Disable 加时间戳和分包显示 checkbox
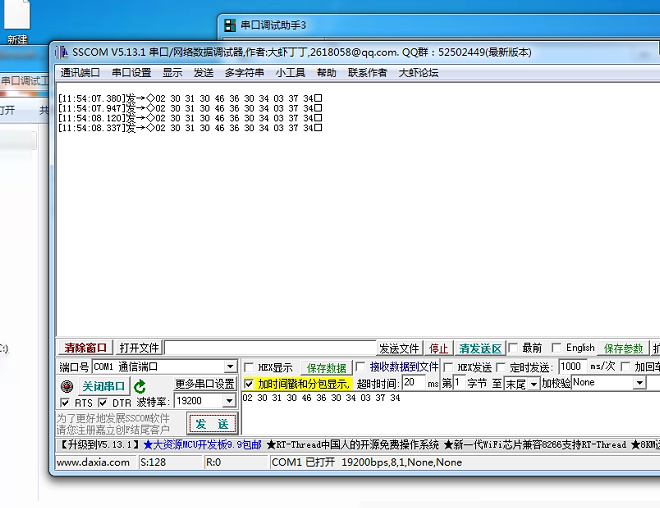The height and width of the screenshot is (508, 660). pos(250,384)
